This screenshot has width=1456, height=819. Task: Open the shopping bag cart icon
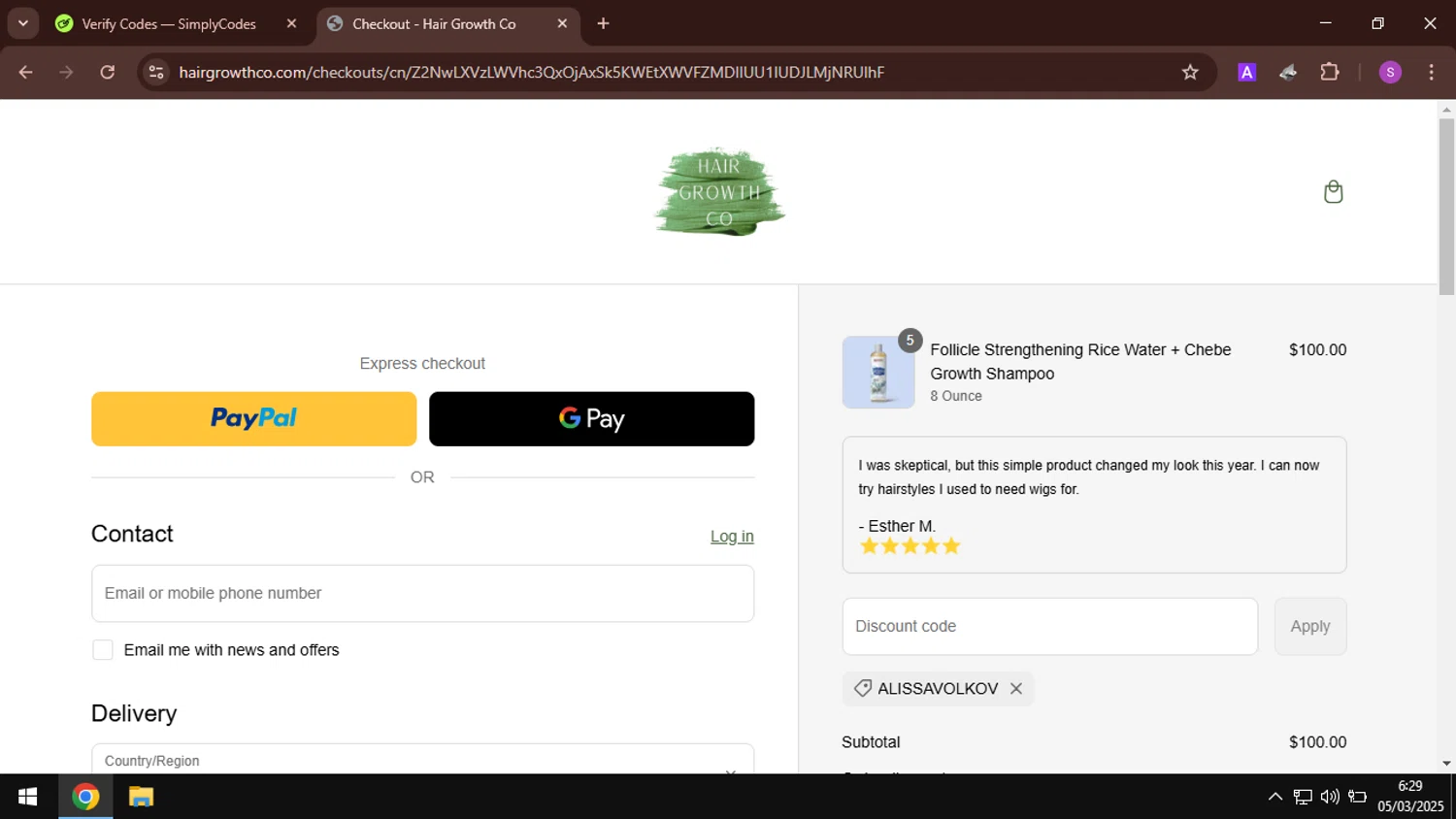(x=1334, y=191)
